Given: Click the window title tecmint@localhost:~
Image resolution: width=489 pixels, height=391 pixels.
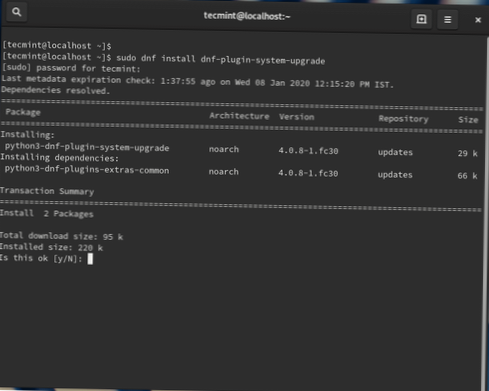Looking at the screenshot, I should [247, 16].
